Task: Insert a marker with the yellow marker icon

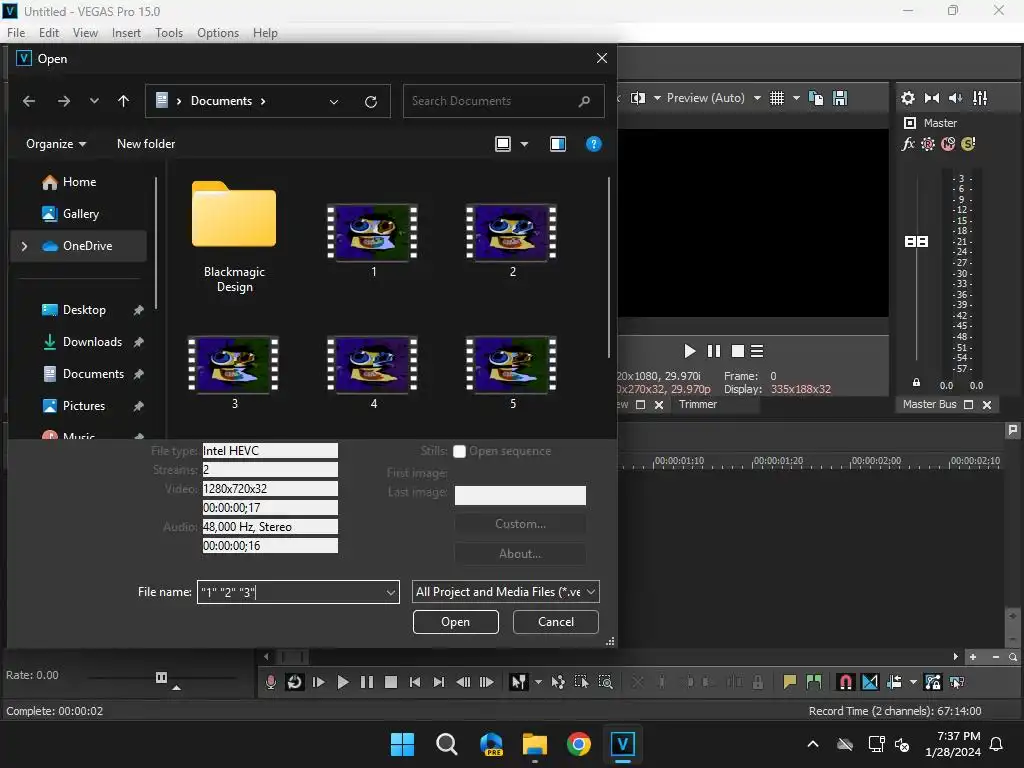Action: pyautogui.click(x=790, y=682)
